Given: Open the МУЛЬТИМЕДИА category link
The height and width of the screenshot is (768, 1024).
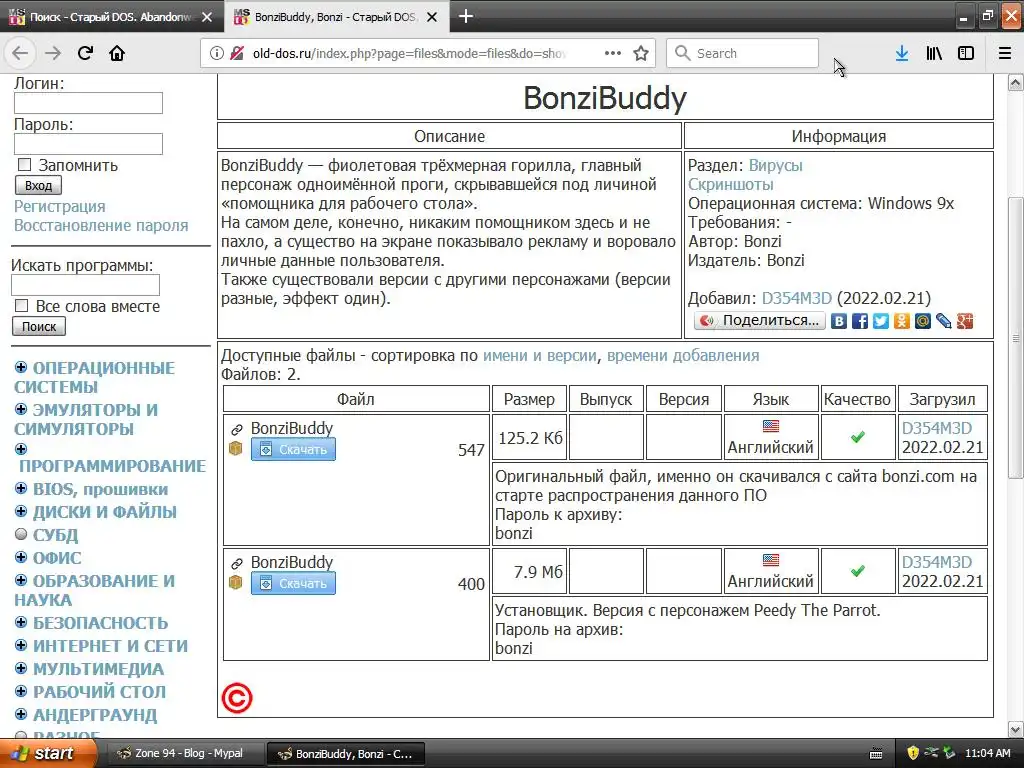Looking at the screenshot, I should point(99,669).
